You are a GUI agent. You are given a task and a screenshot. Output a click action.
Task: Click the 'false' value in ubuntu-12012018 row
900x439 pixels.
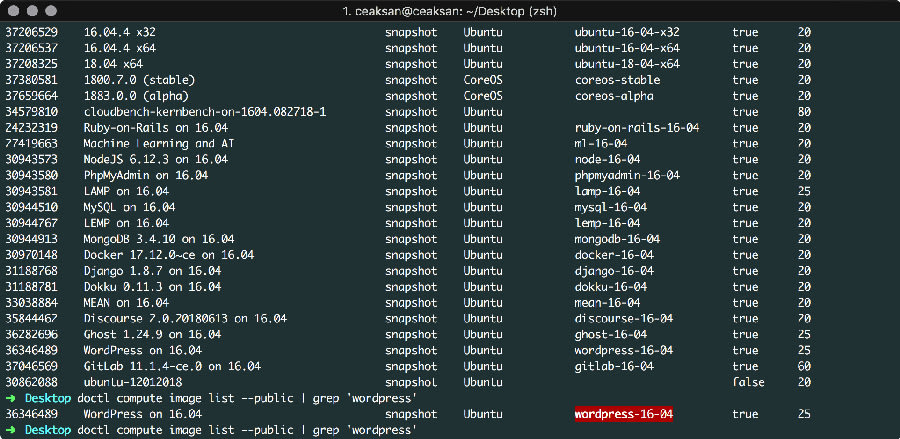click(x=748, y=382)
